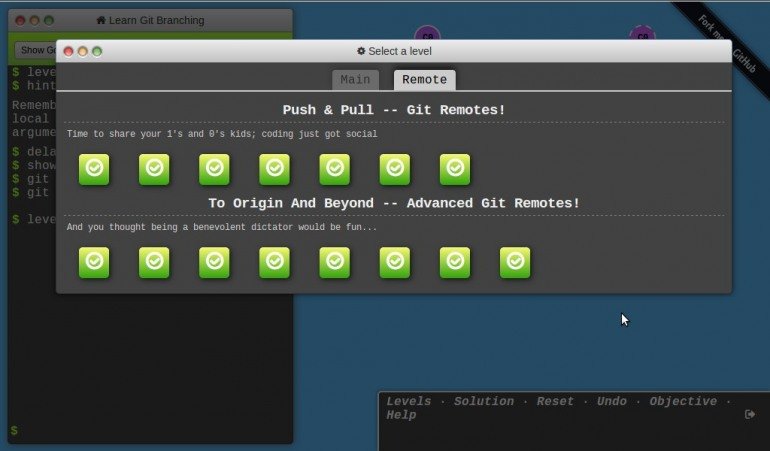Switch to the Main levels tab

pos(355,80)
